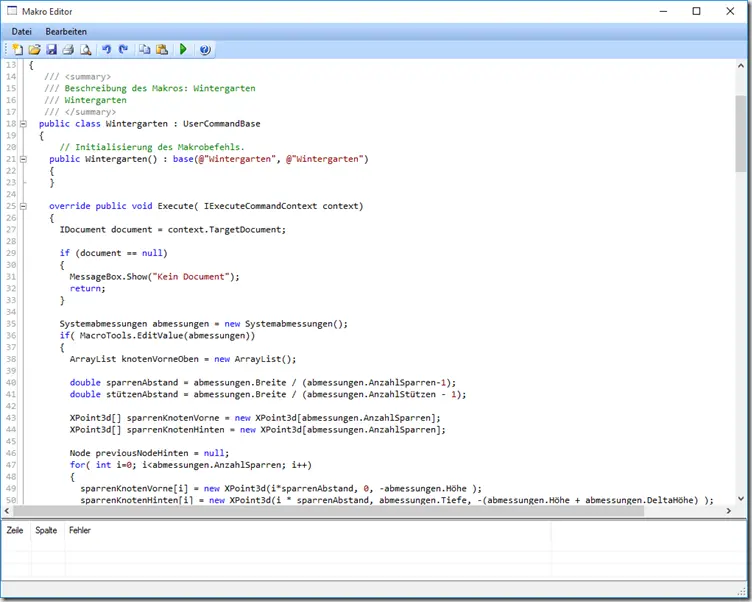Click the Makro Editor window icon
The image size is (752, 602).
coord(12,11)
